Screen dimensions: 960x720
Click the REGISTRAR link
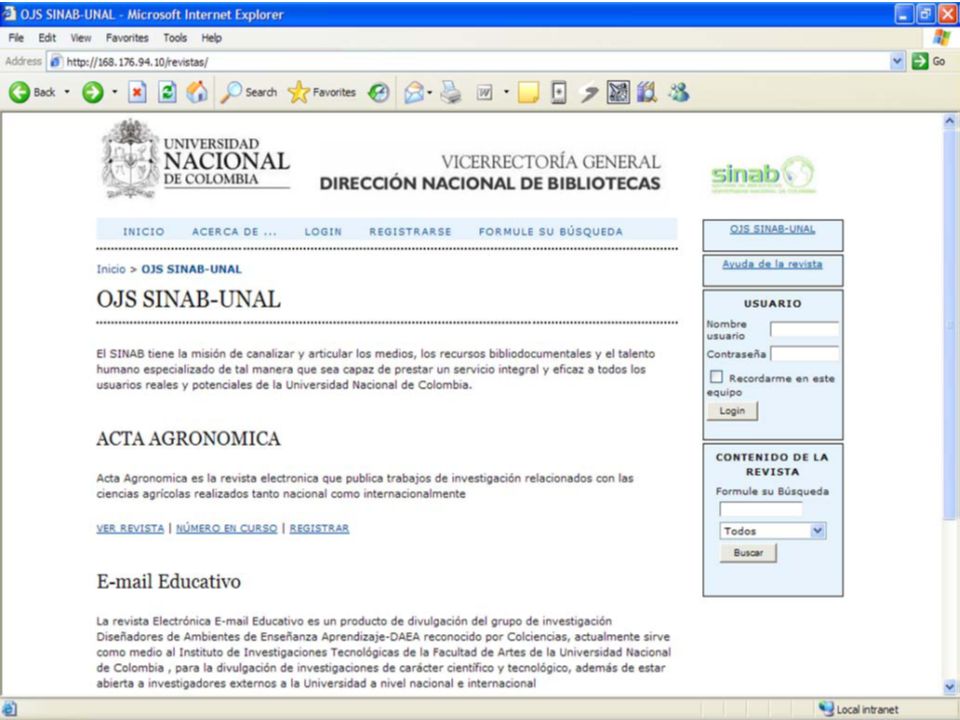click(319, 528)
